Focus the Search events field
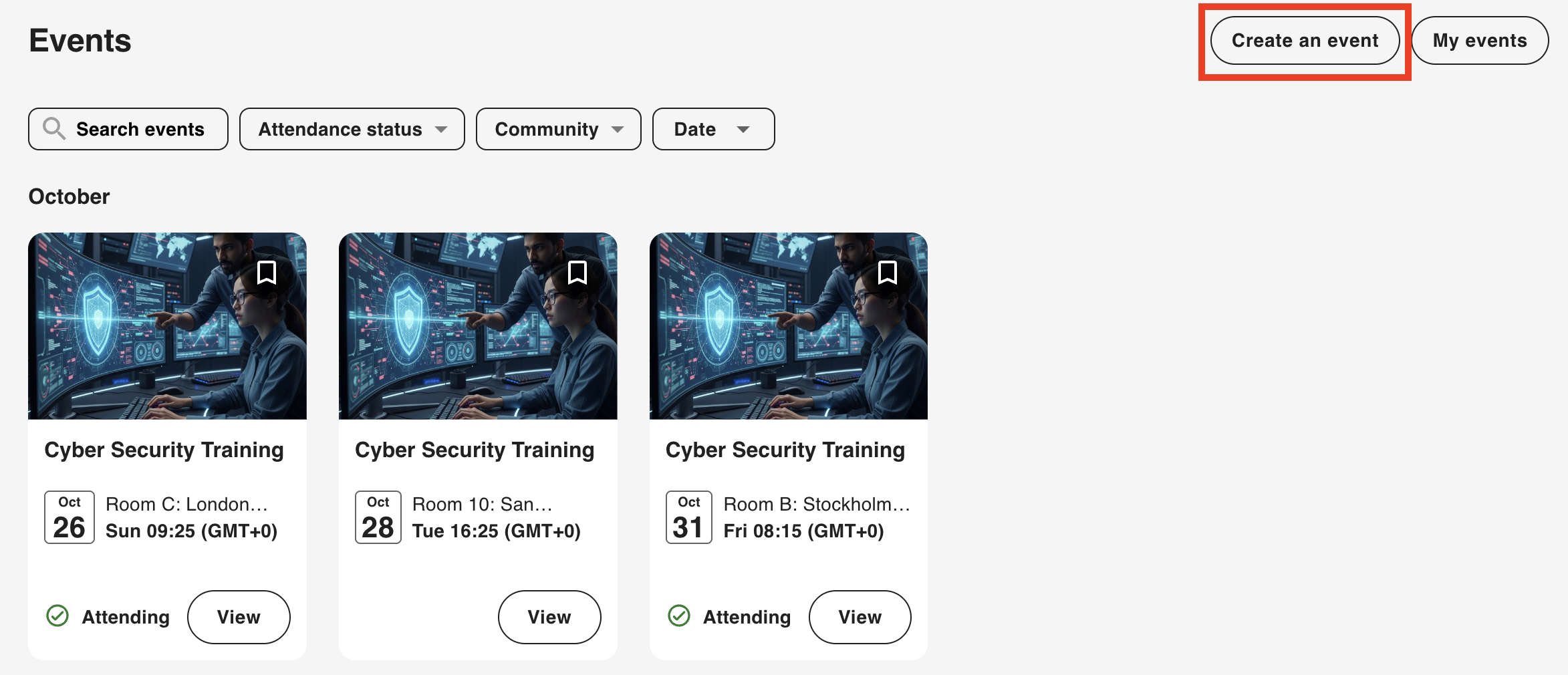 coord(140,129)
